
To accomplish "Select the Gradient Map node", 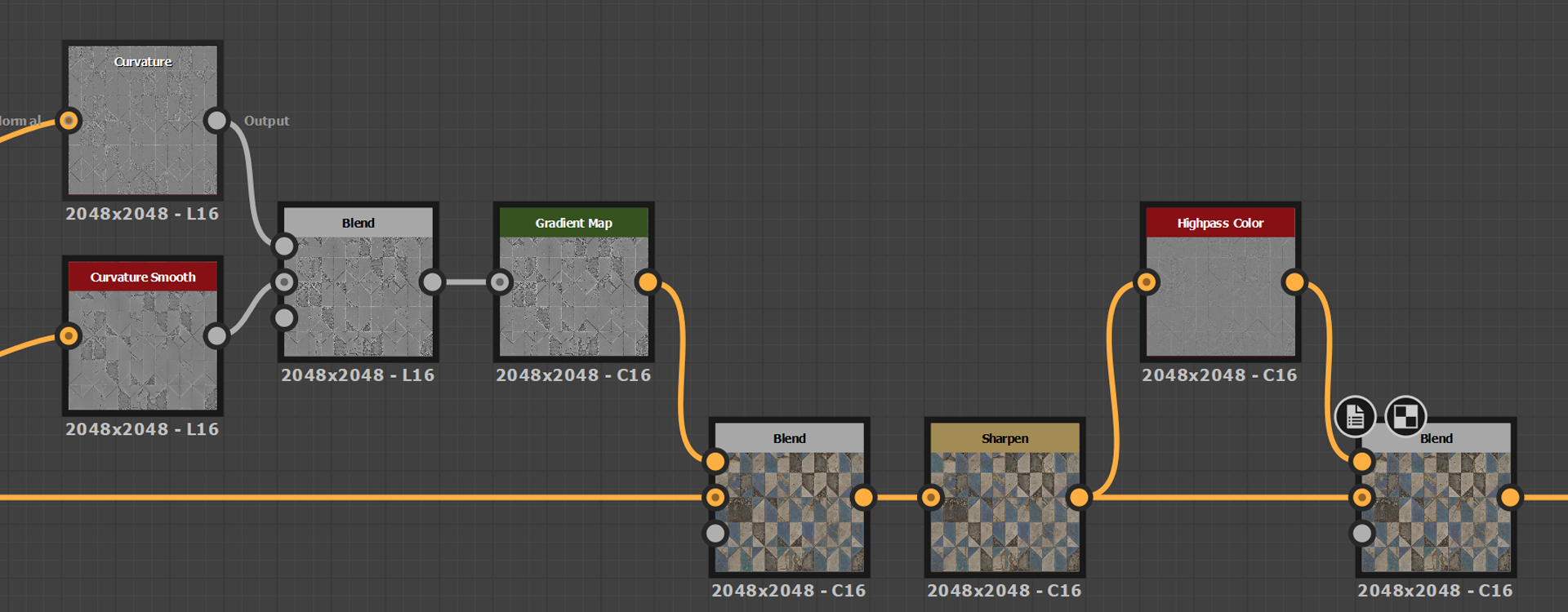I will [x=574, y=282].
